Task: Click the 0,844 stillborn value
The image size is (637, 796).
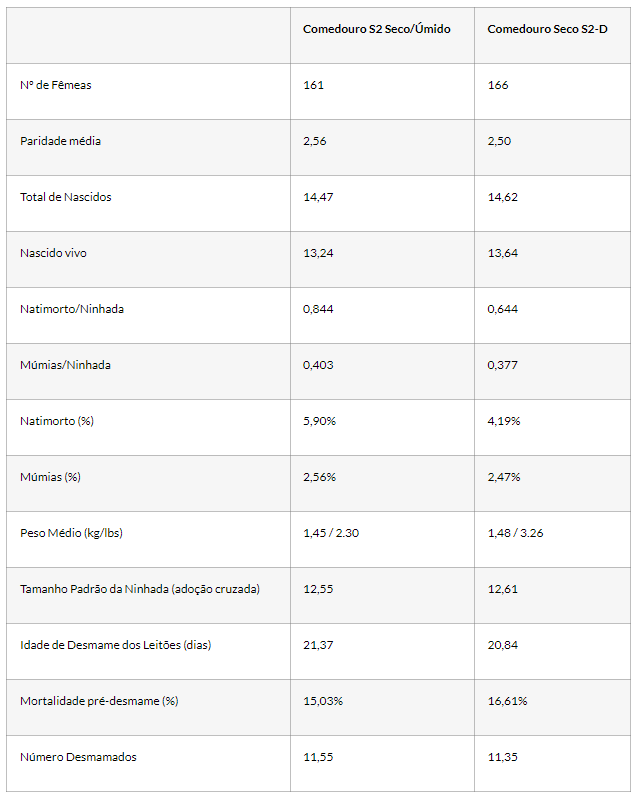Action: pos(318,309)
